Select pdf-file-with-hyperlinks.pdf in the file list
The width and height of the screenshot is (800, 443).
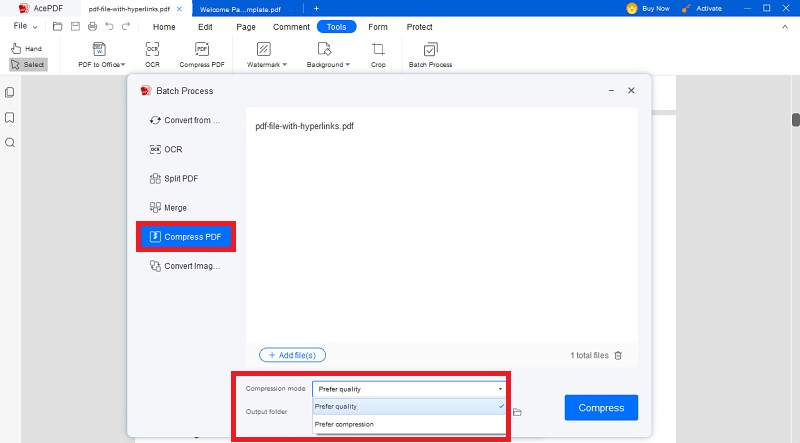(x=305, y=126)
